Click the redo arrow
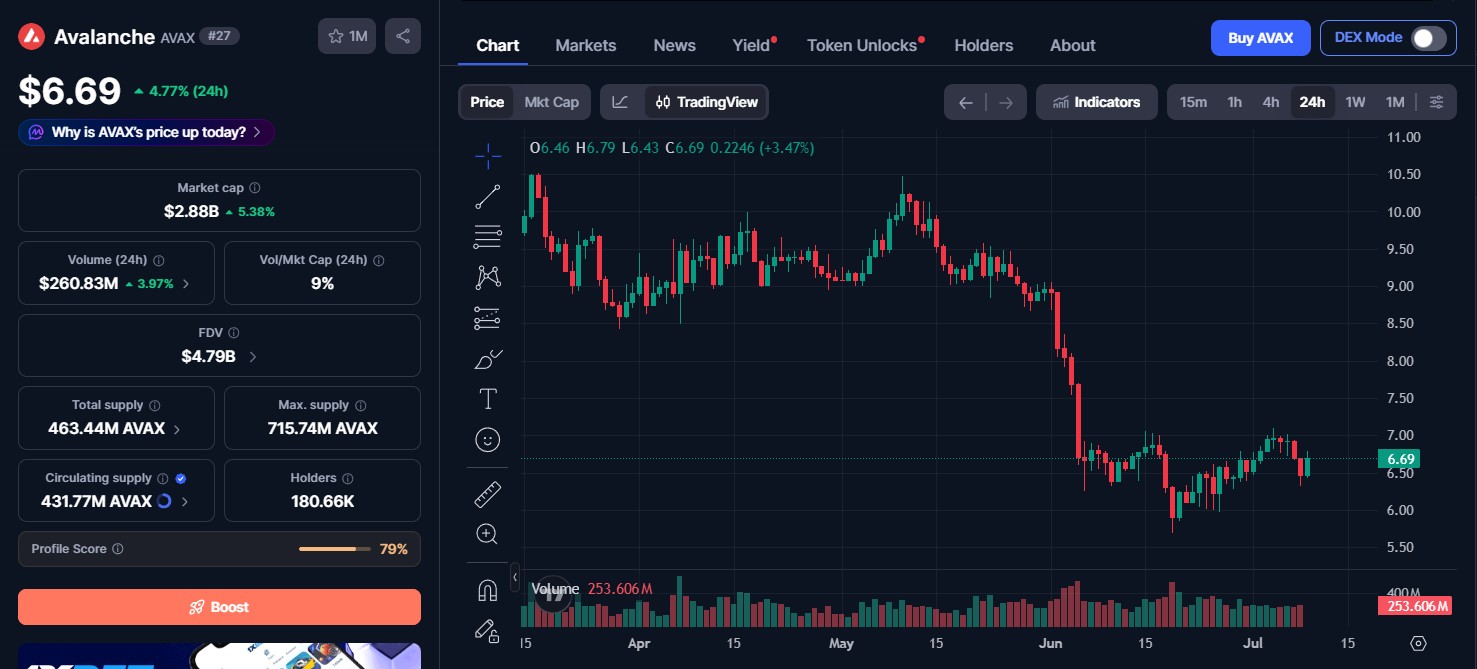This screenshot has height=669, width=1477. 1006,102
